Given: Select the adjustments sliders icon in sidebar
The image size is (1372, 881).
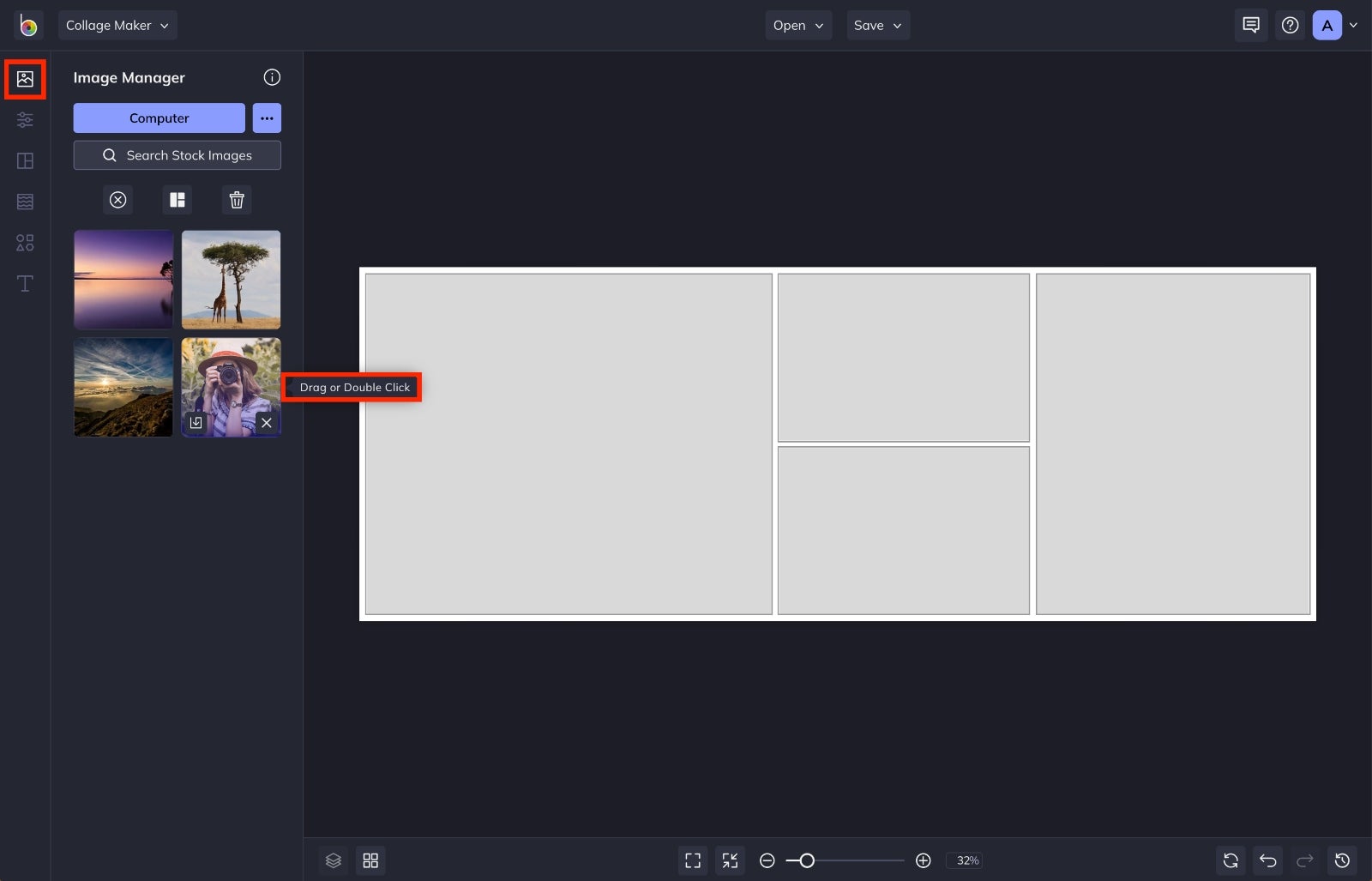Looking at the screenshot, I should [25, 120].
